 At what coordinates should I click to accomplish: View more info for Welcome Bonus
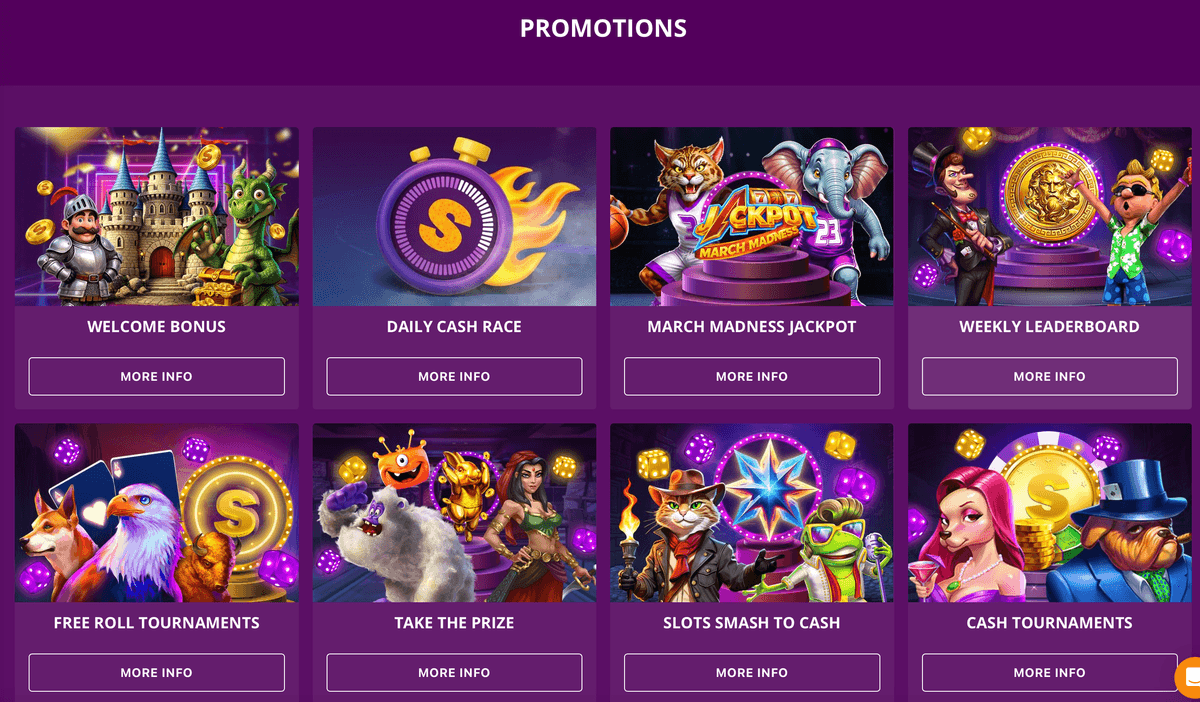tap(156, 376)
